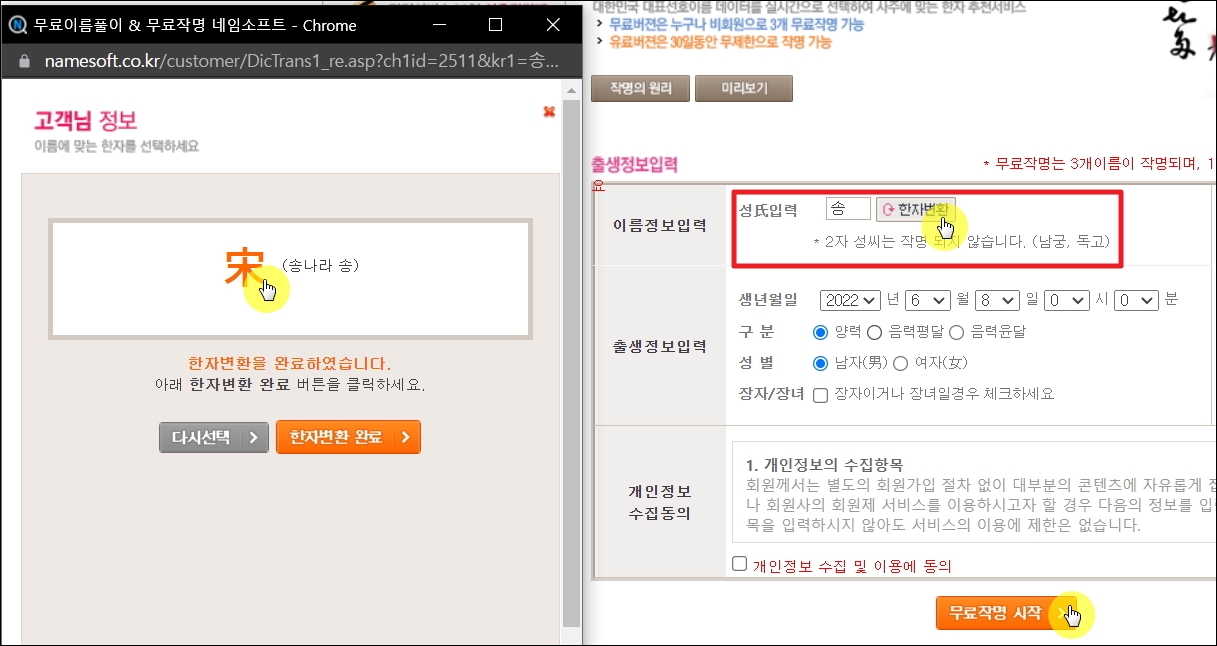Open the 작명의 원리 button
Screen dimensions: 1217x646
tap(640, 88)
